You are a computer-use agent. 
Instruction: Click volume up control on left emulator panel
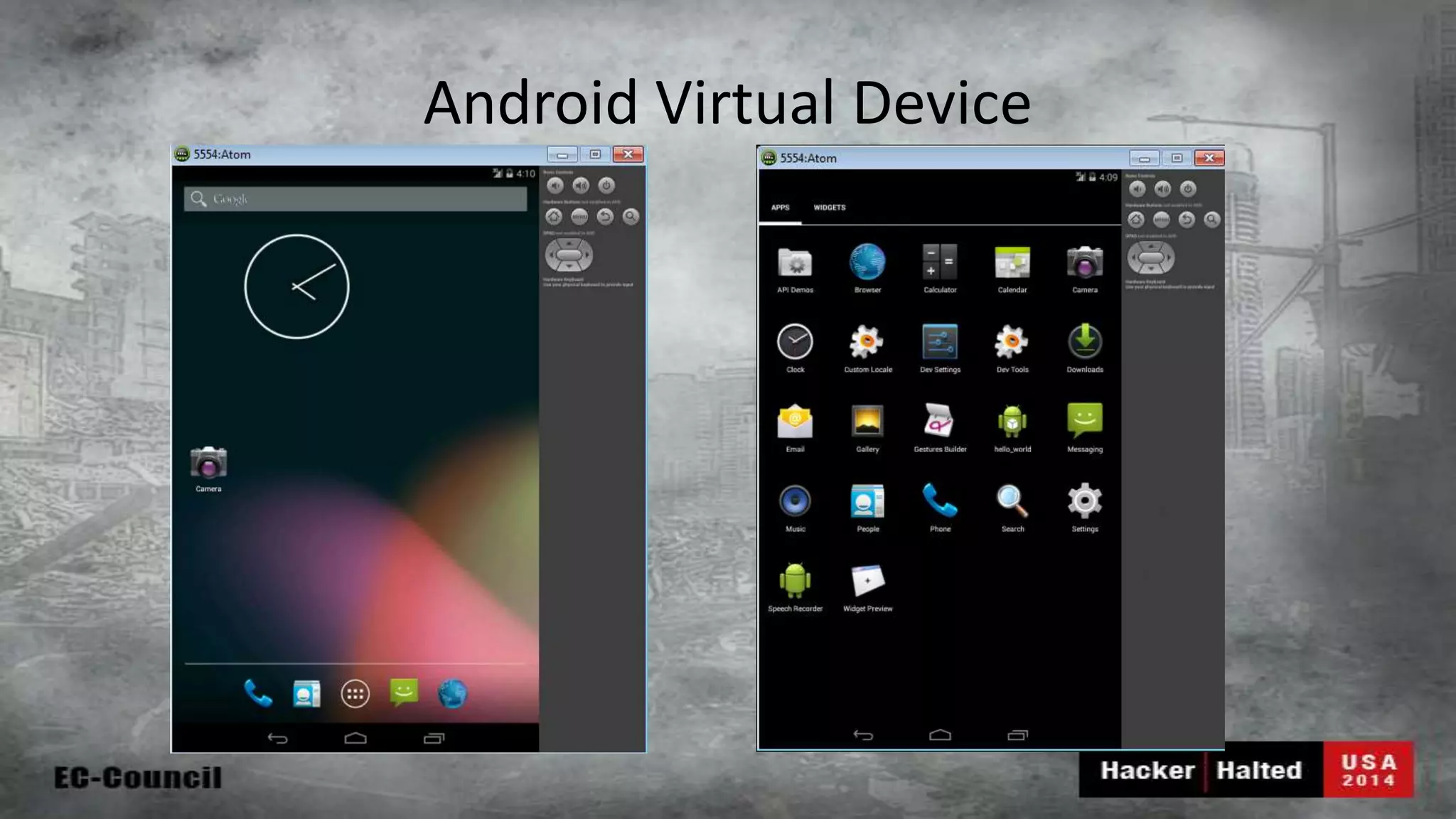pyautogui.click(x=581, y=186)
